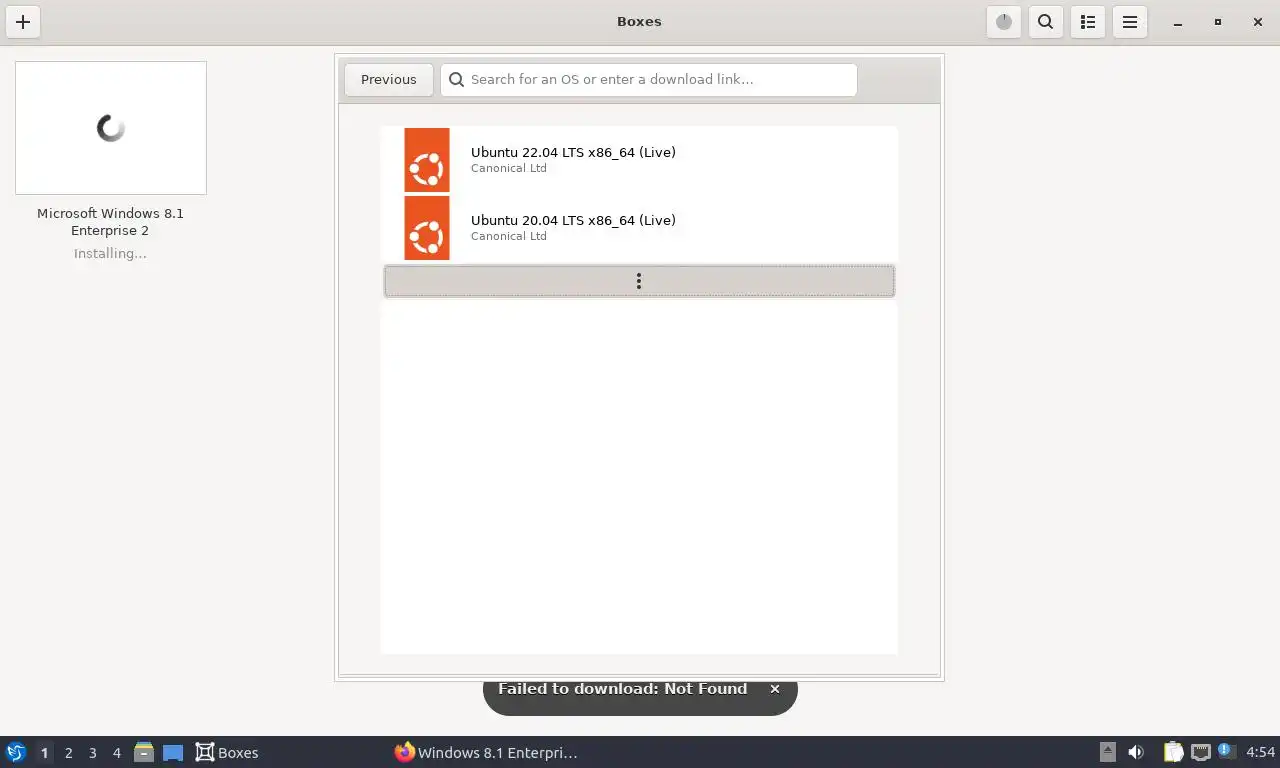Screen dimensions: 1280x768
Task: Switch to workspace 2
Action: (x=68, y=753)
